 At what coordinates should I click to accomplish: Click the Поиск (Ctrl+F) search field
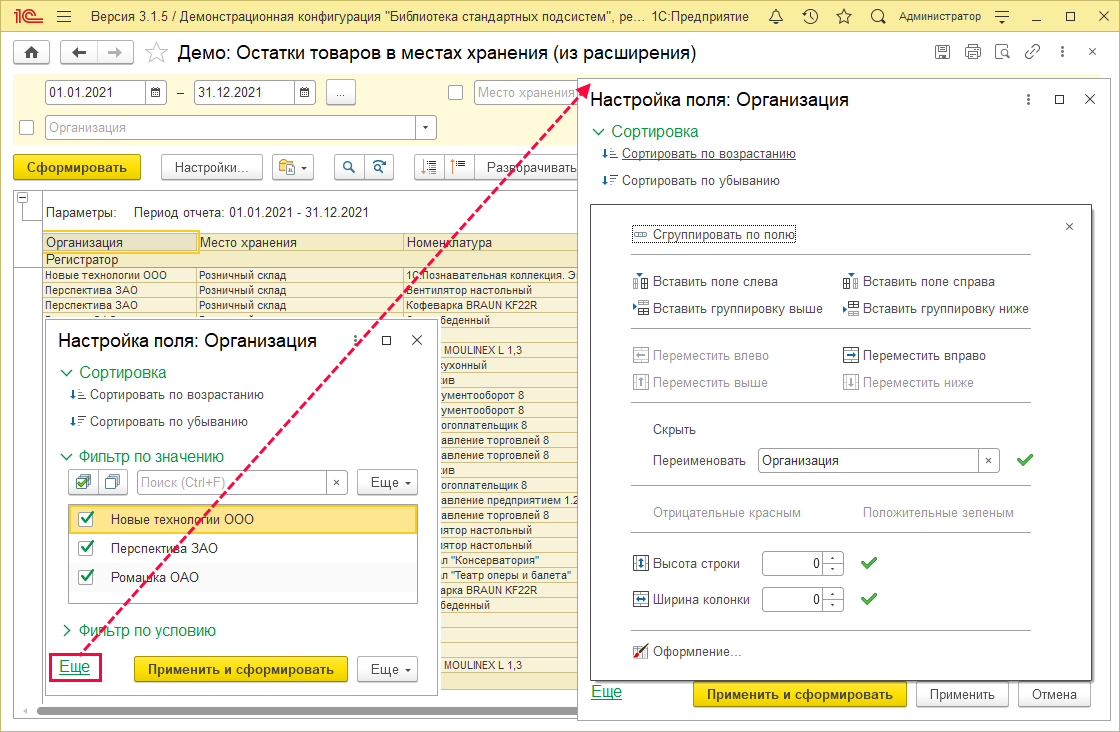pos(232,483)
